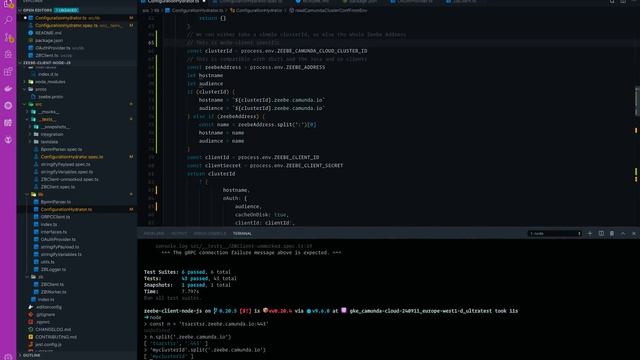Viewport: 640px width, 360px height.
Task: Open stringifyPayload.spec.ts file
Action: pos(65,164)
